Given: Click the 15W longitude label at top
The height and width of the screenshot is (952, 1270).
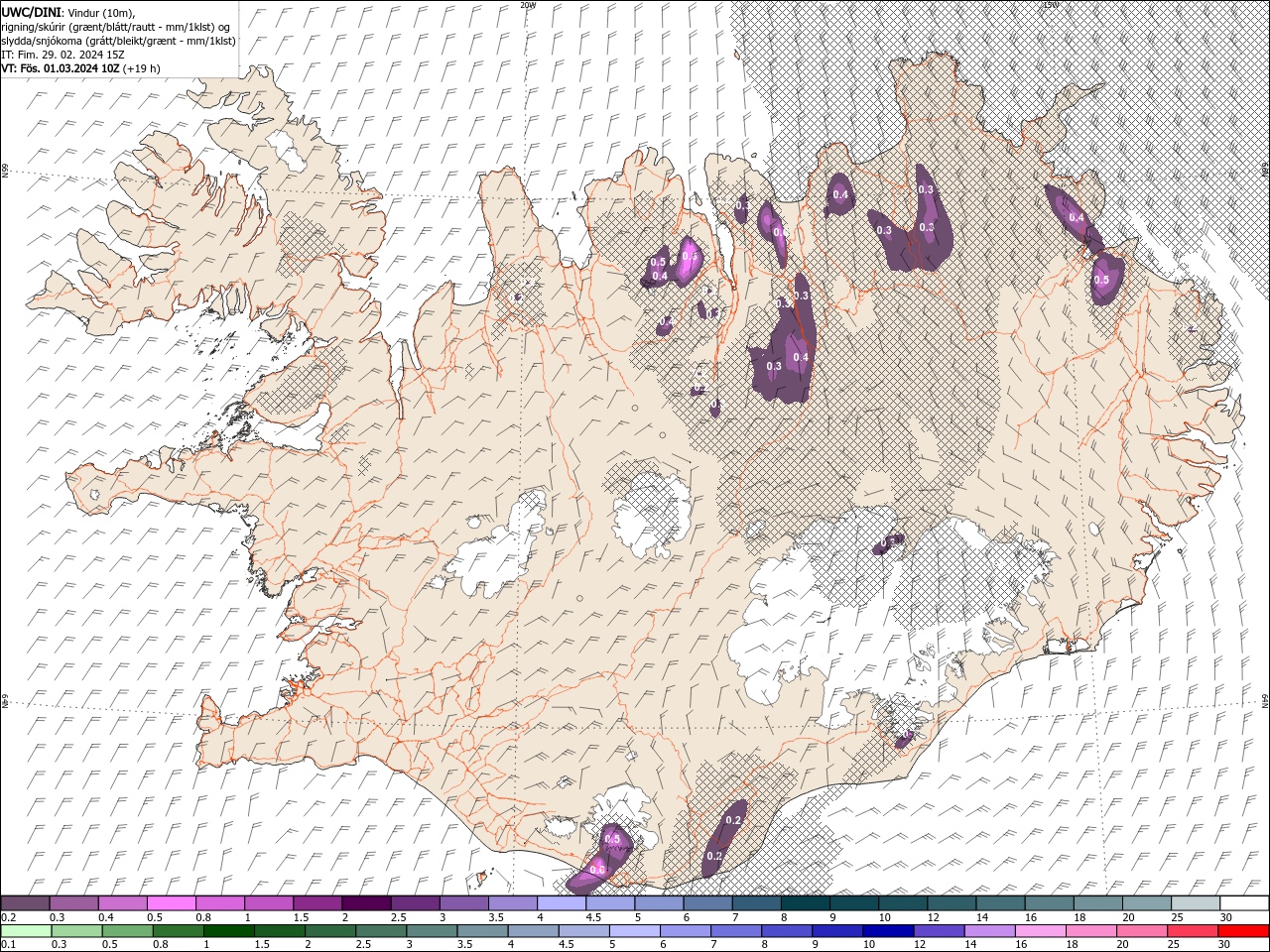Looking at the screenshot, I should (x=1051, y=5).
